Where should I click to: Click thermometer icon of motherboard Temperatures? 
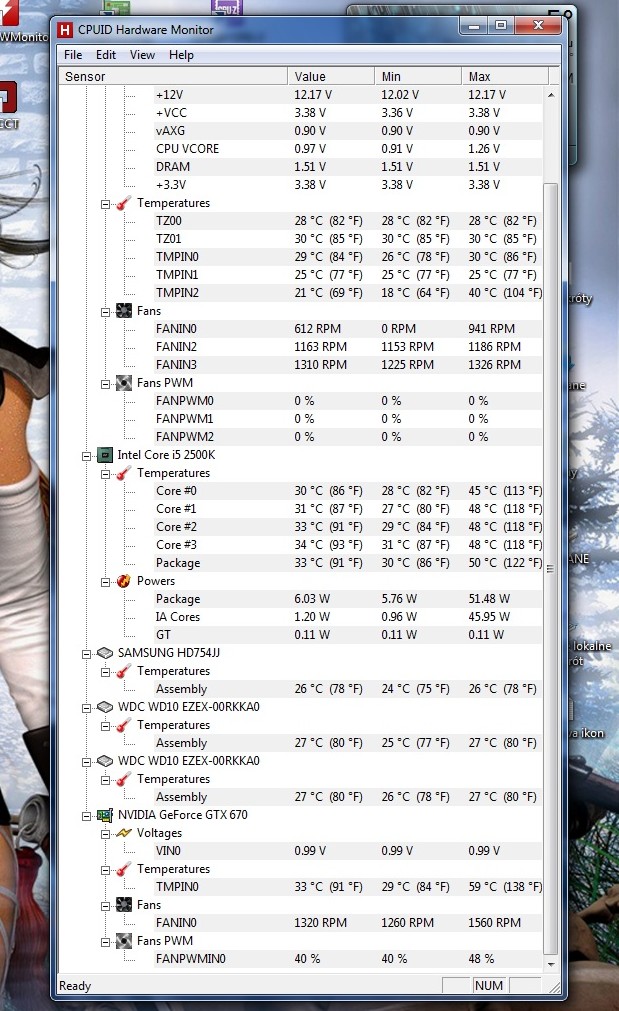(x=123, y=203)
